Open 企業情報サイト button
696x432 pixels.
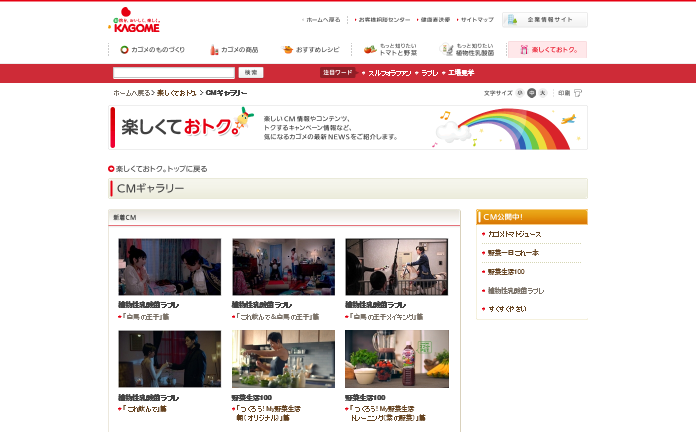545,20
